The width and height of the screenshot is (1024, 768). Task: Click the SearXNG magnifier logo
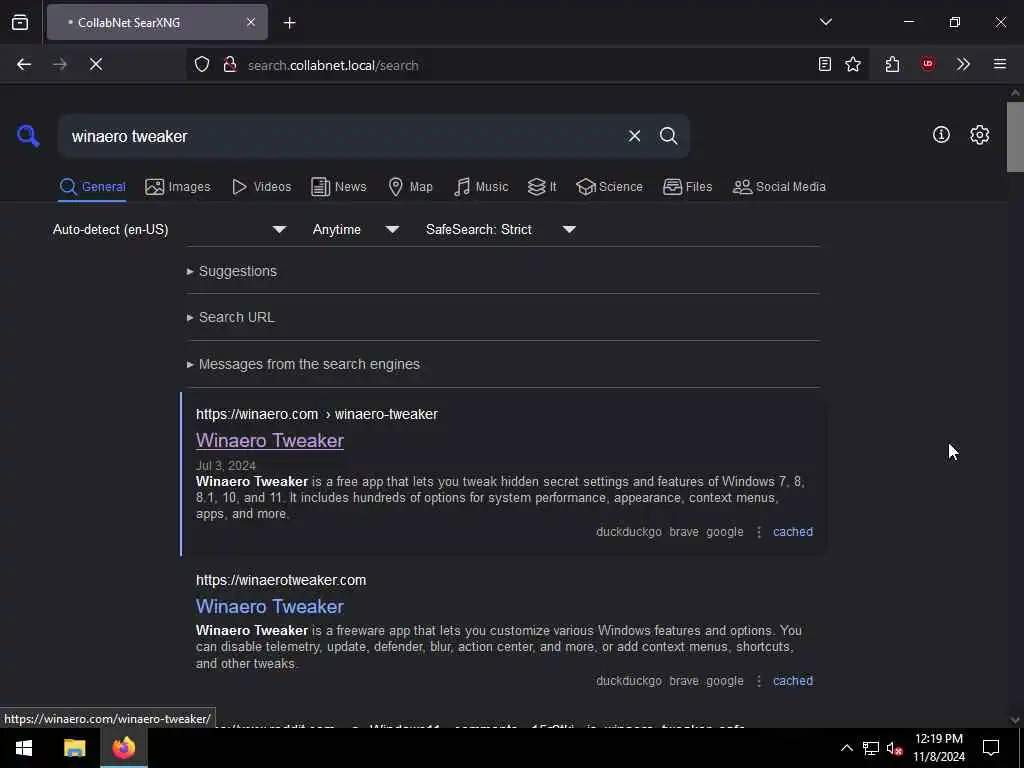tap(28, 136)
